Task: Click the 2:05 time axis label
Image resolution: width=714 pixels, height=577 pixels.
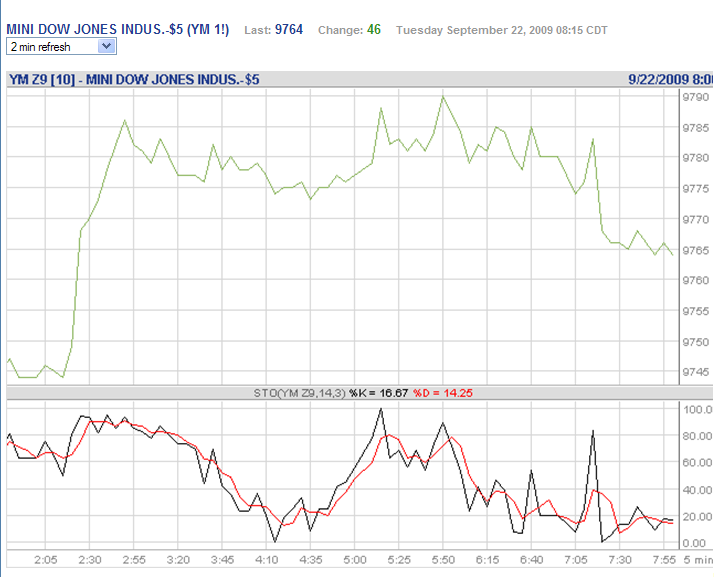Action: point(46,560)
